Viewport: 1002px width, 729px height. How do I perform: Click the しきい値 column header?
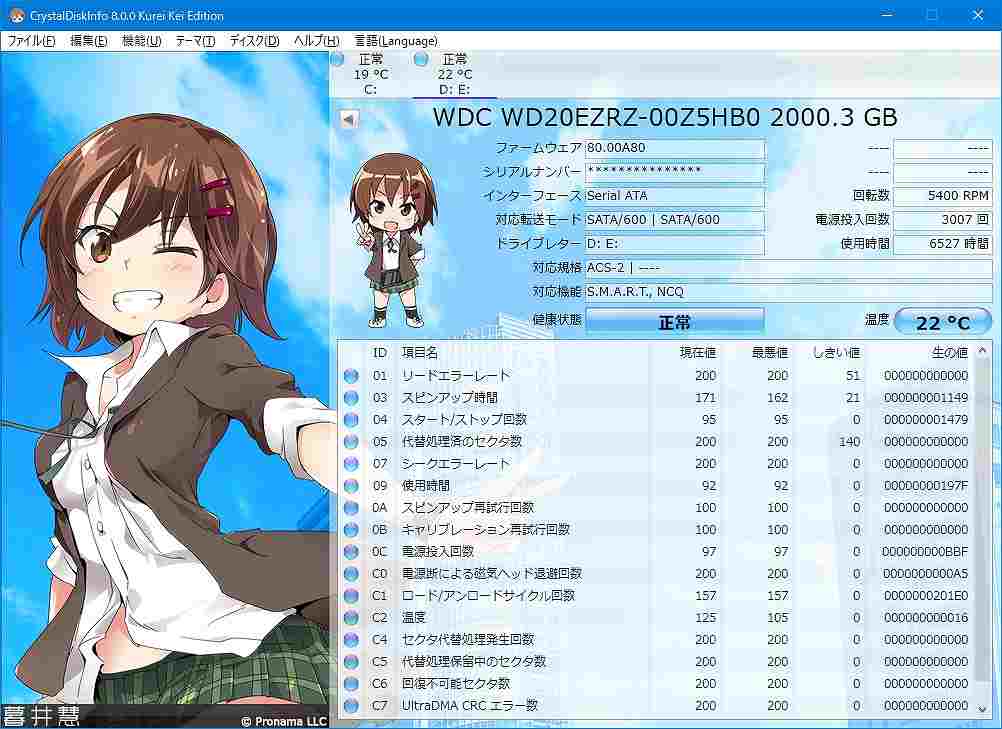(x=836, y=353)
